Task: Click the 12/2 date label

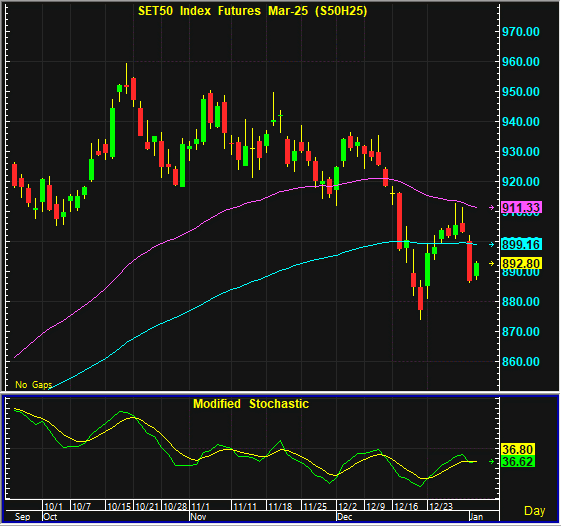Action: pyautogui.click(x=348, y=506)
